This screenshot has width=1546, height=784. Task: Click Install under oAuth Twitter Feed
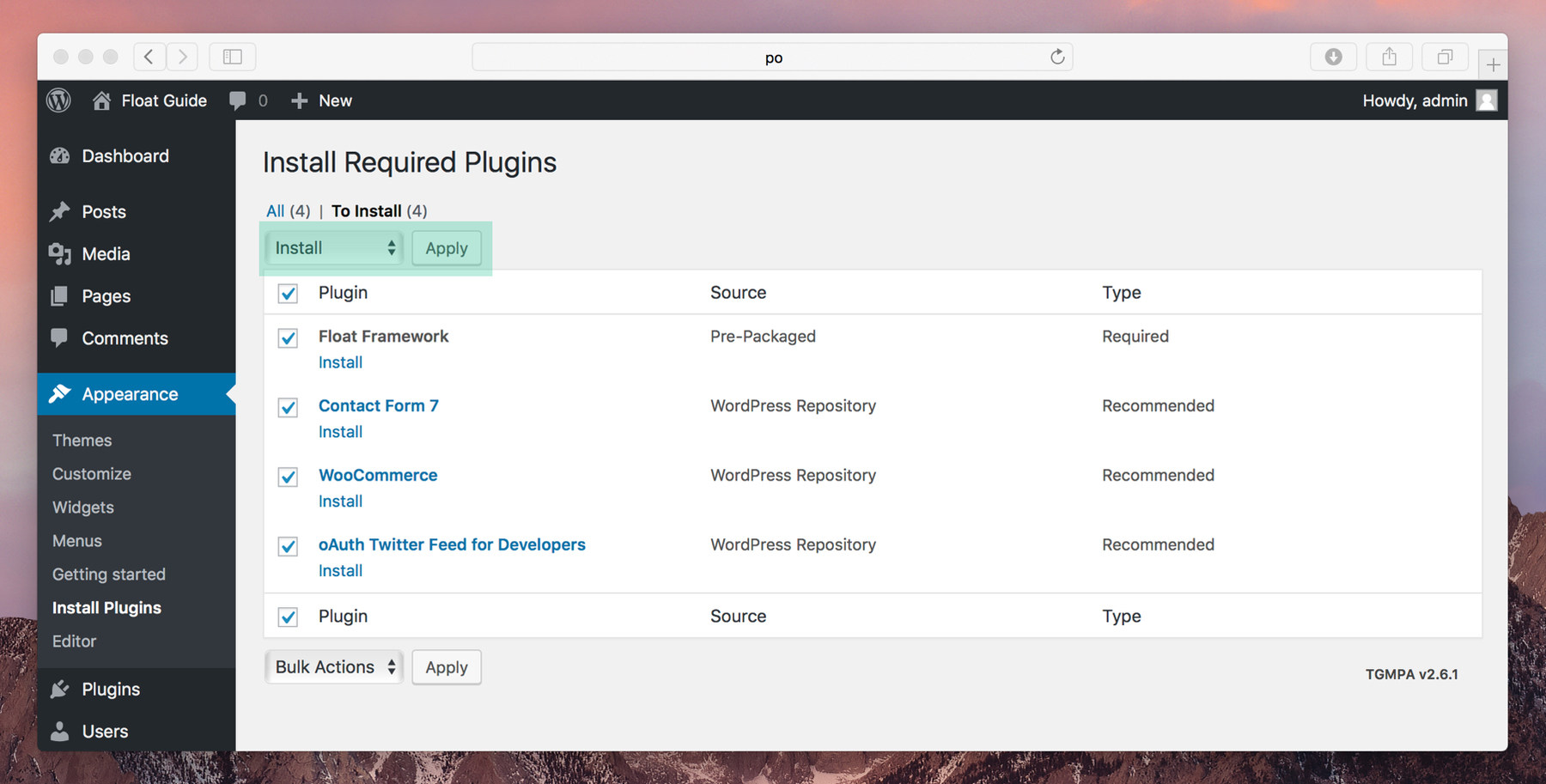click(x=340, y=571)
